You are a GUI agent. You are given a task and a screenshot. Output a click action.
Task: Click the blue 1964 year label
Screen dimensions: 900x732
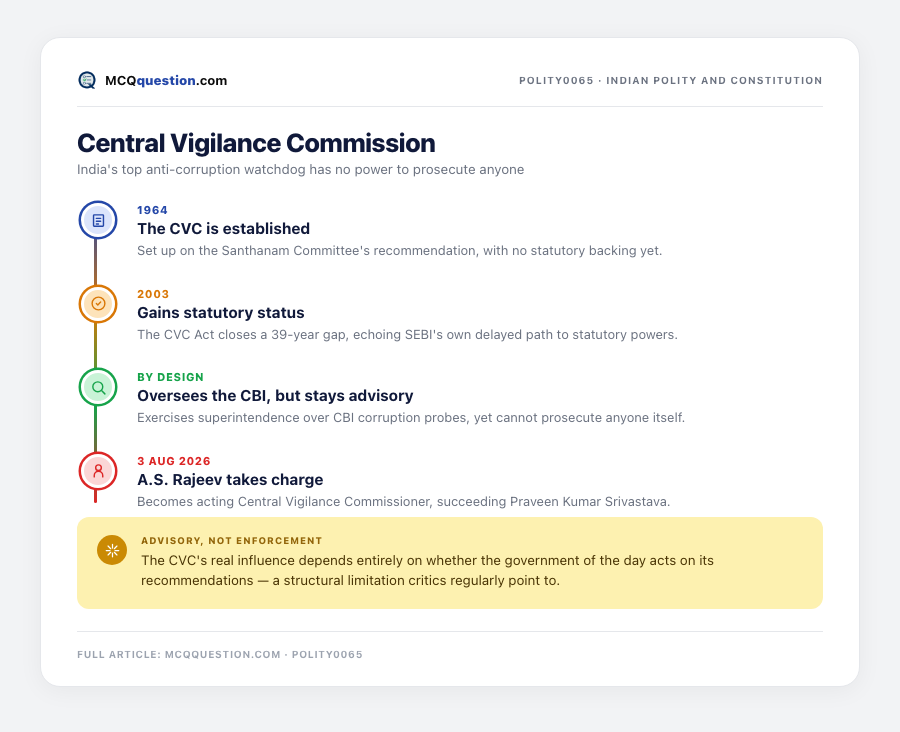[x=152, y=210]
